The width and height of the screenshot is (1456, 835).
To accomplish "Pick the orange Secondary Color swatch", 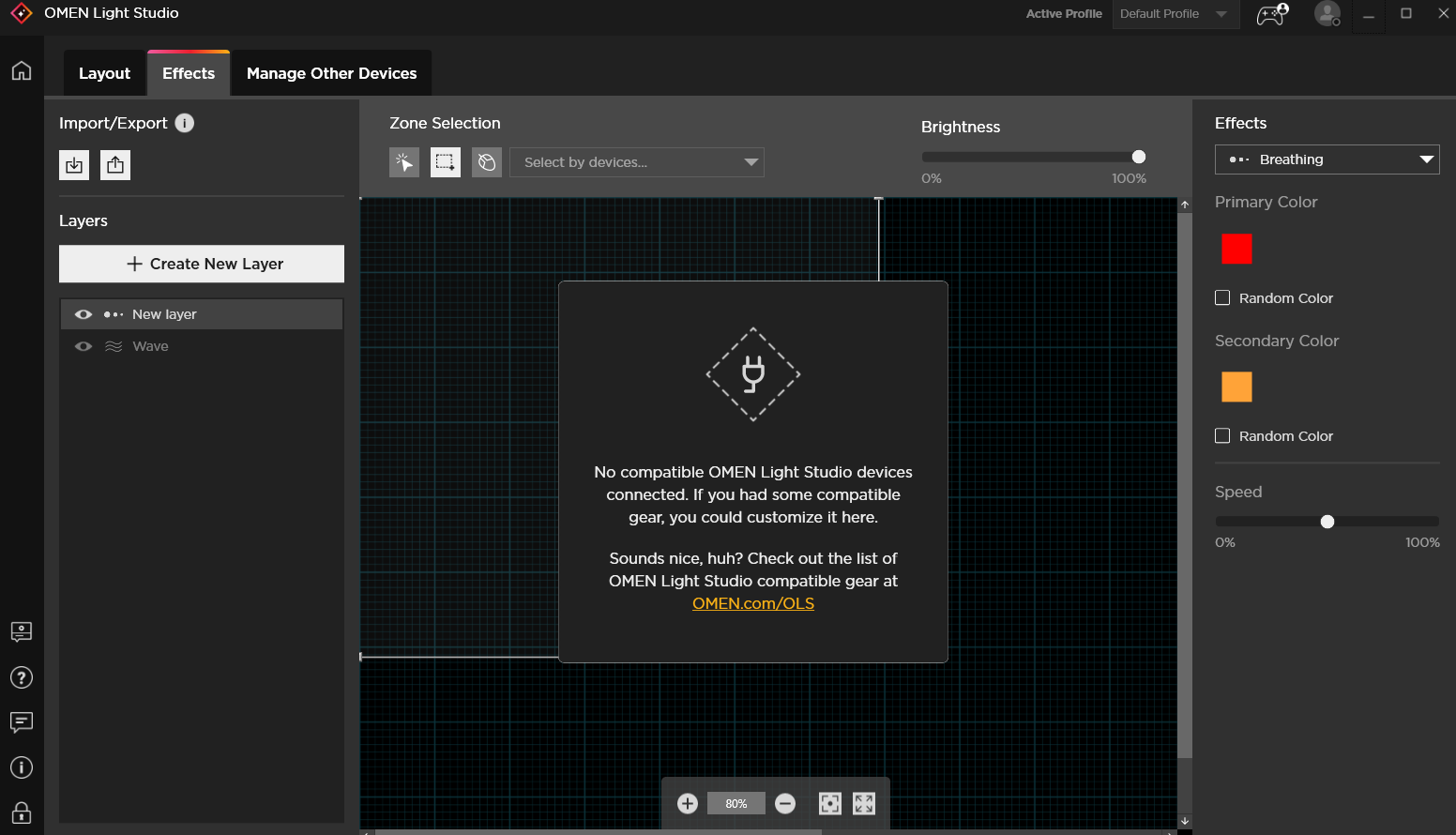I will tap(1236, 387).
